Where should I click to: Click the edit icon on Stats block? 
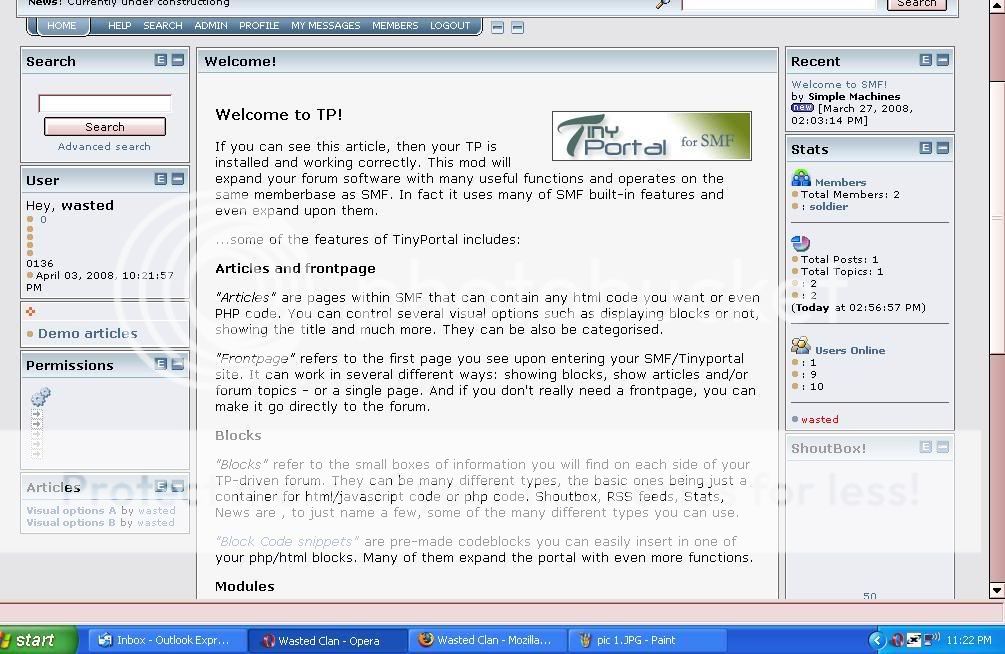pyautogui.click(x=925, y=148)
